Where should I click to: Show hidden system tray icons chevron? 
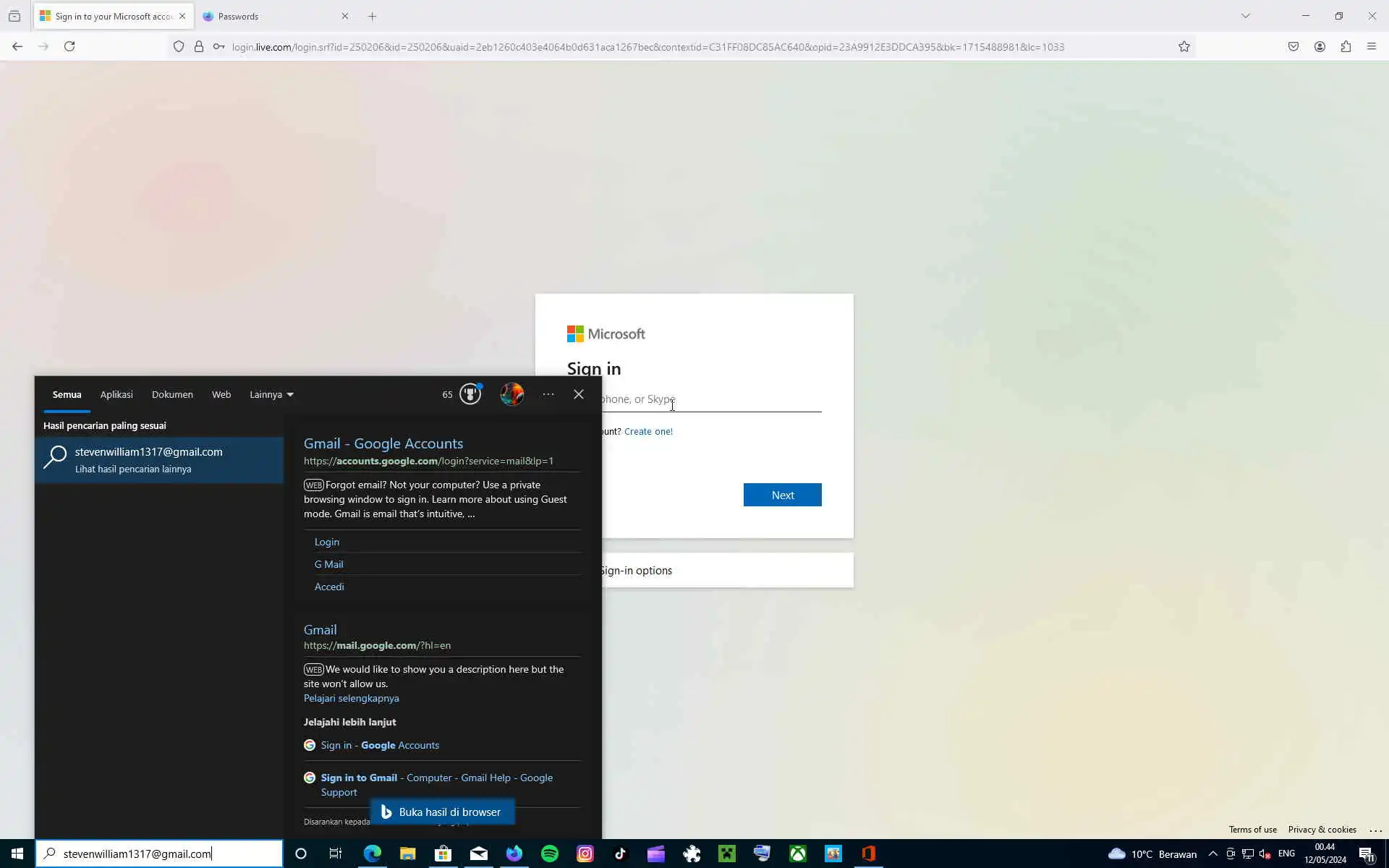coord(1213,854)
